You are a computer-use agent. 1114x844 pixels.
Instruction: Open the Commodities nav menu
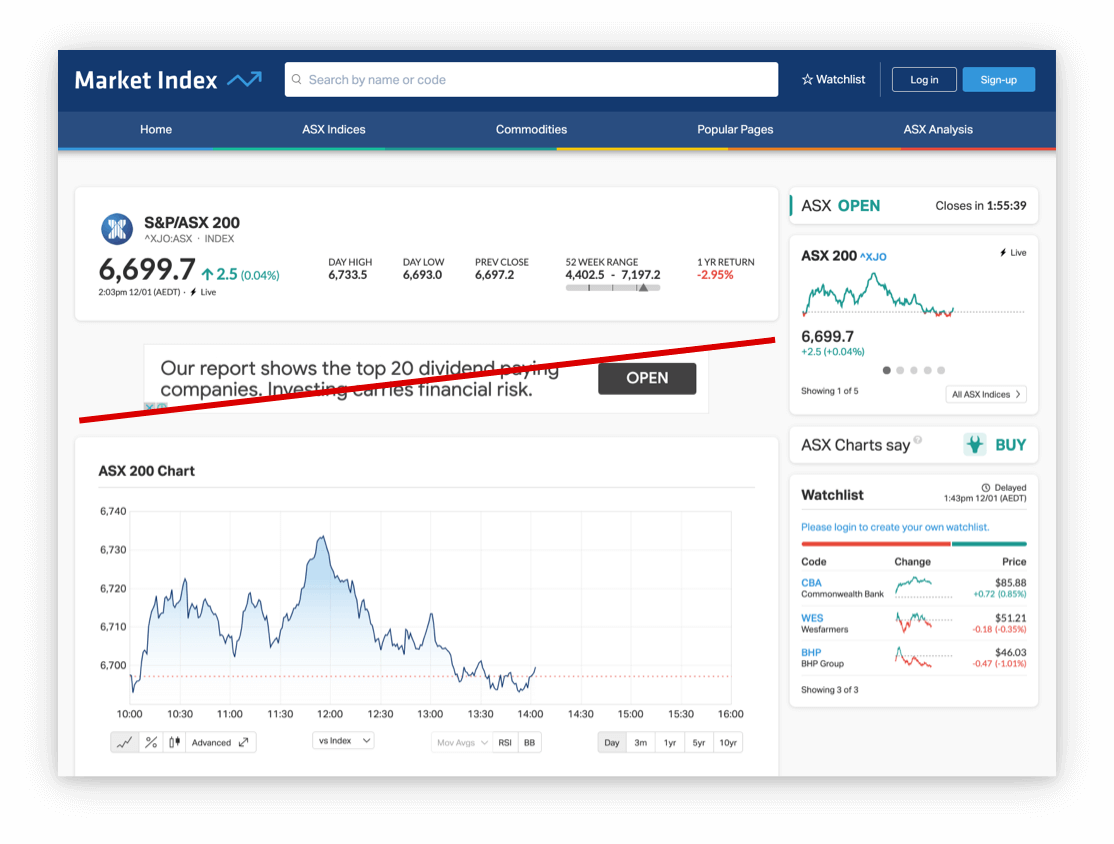531,129
